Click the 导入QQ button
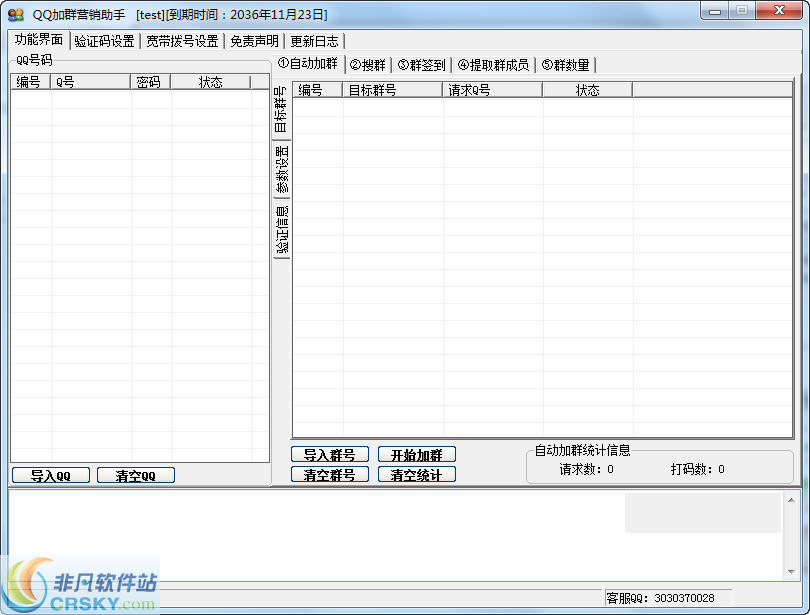 tap(51, 475)
